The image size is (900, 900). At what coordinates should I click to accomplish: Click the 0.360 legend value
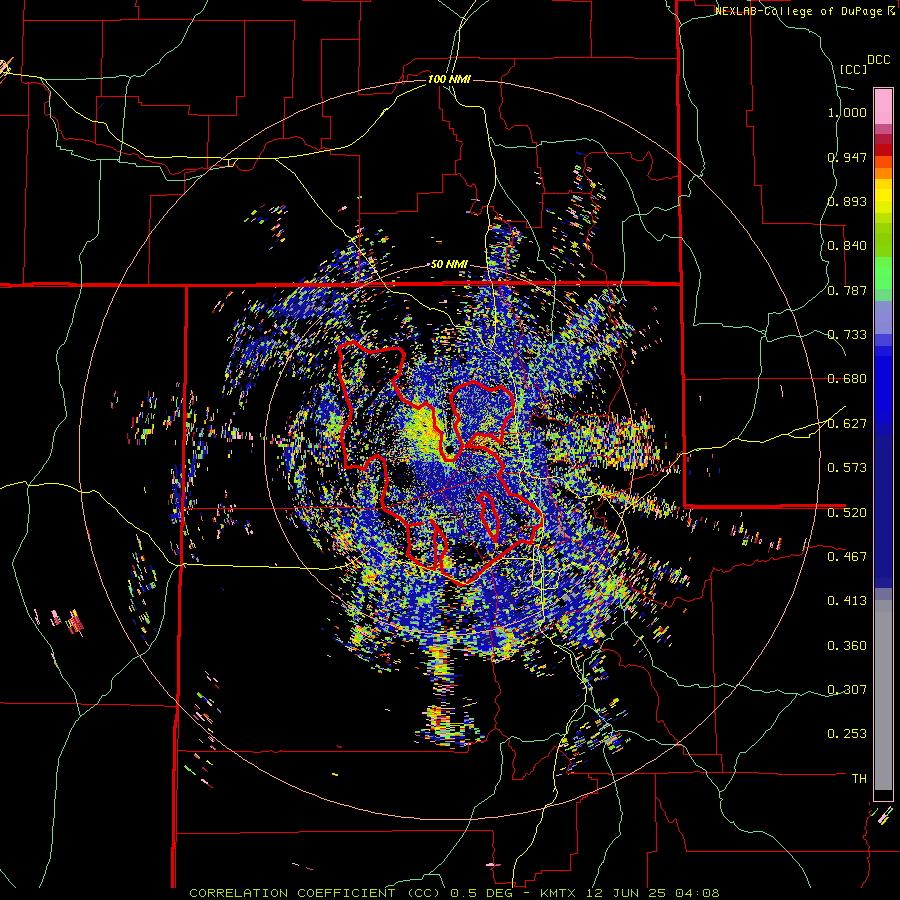pos(847,646)
